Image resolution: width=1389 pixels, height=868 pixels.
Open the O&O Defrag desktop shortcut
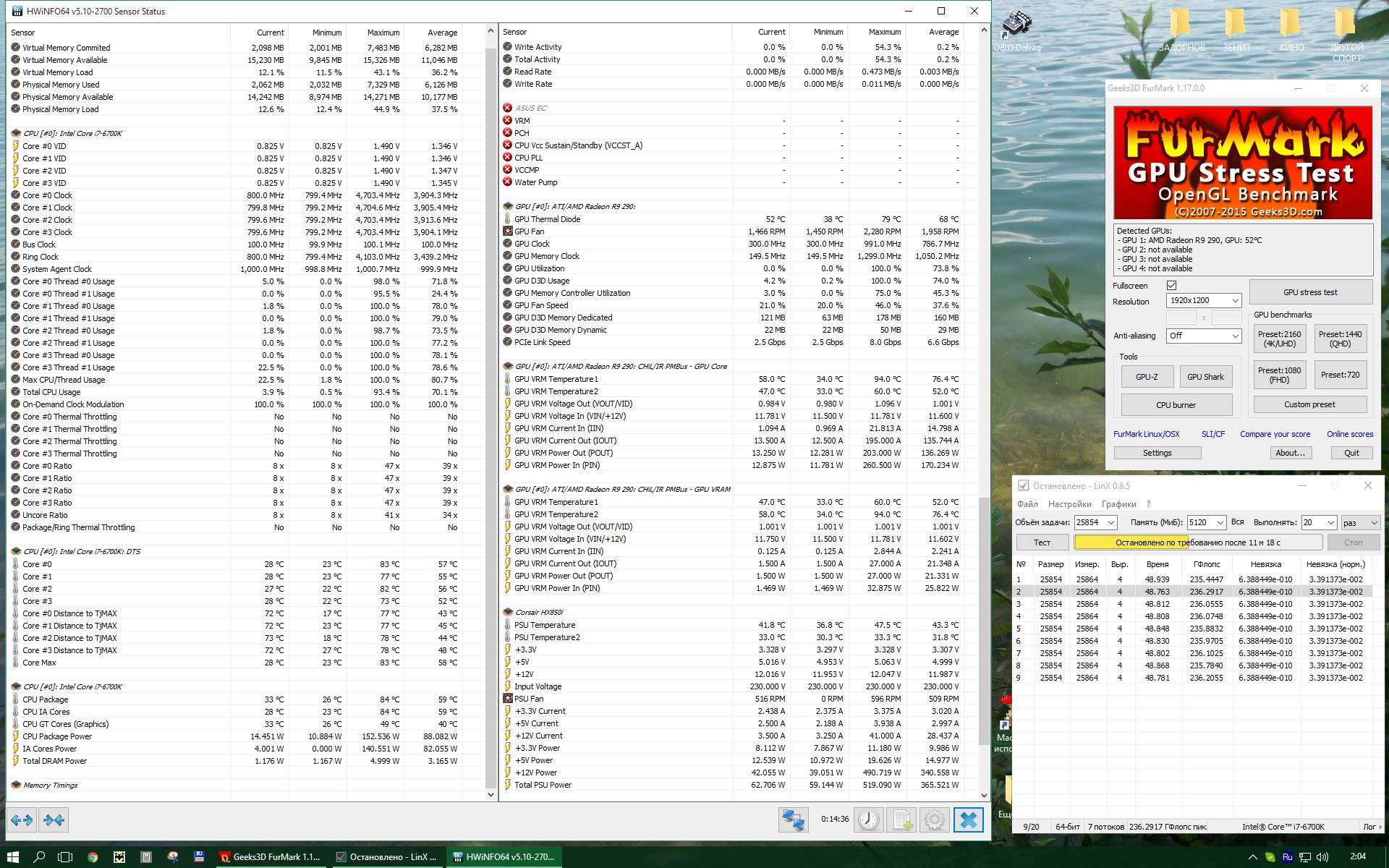pos(1016,31)
